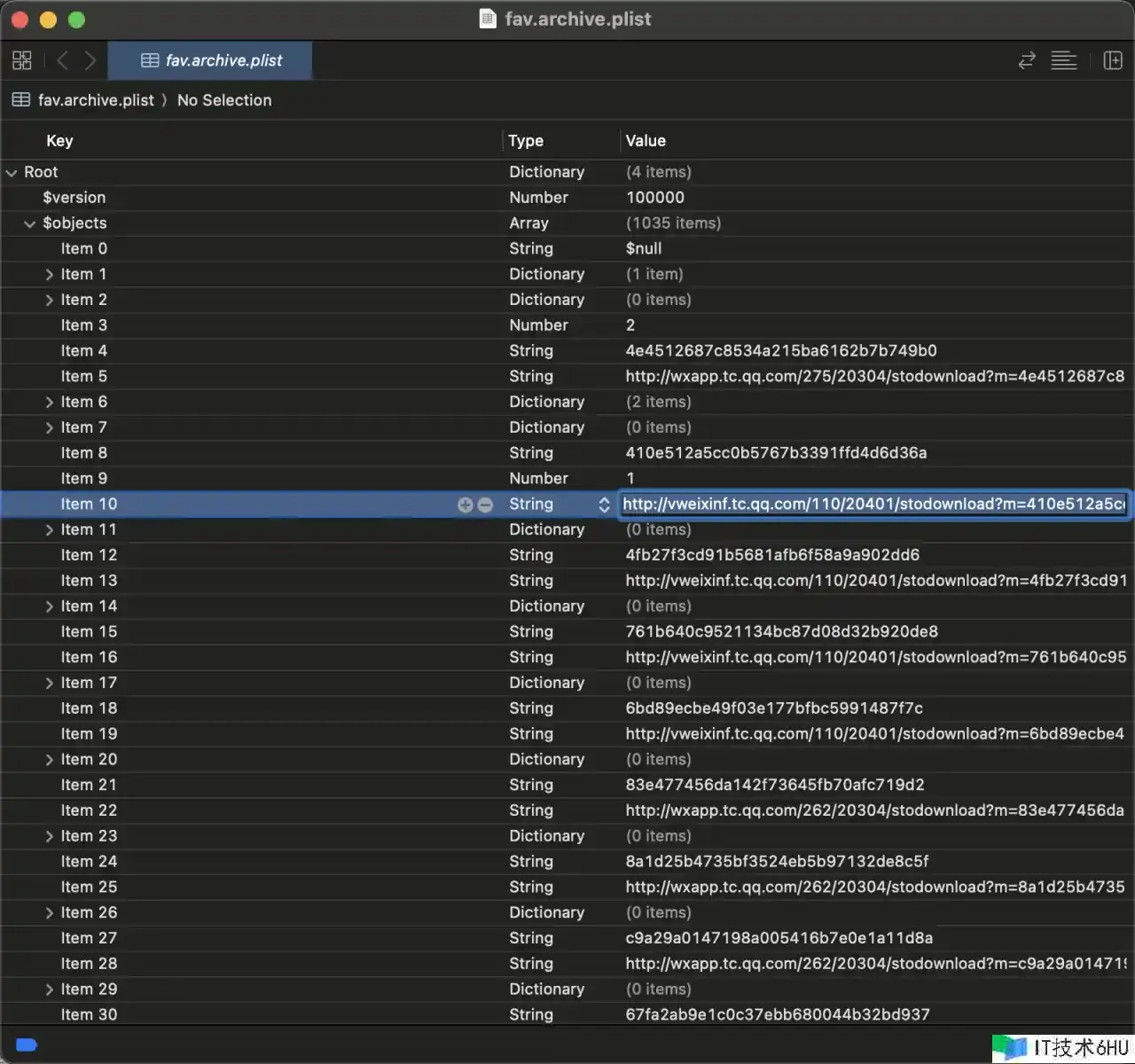Open the Type stepper for Item 10
The image size is (1135, 1064).
604,505
